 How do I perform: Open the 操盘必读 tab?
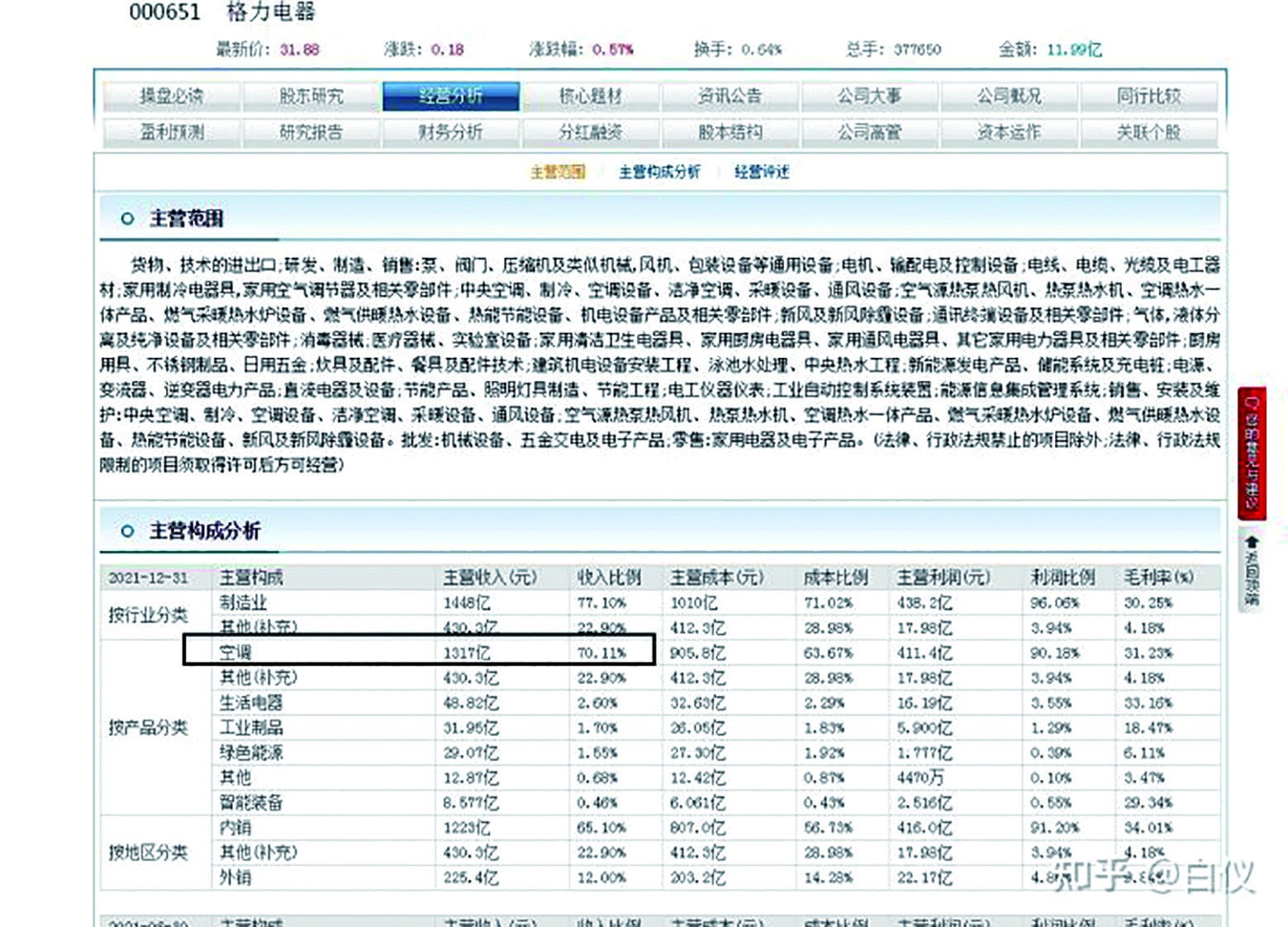coord(171,95)
